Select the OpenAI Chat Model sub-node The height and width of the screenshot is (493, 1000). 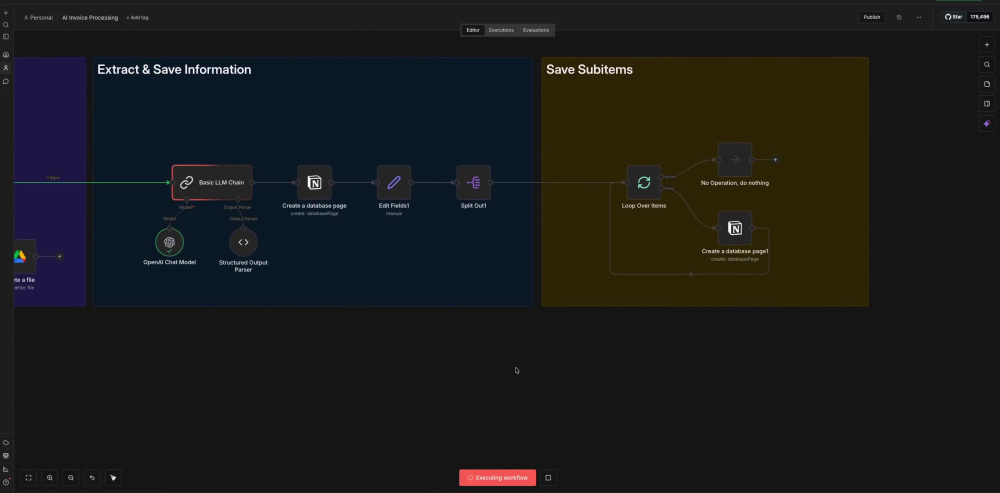tap(169, 242)
